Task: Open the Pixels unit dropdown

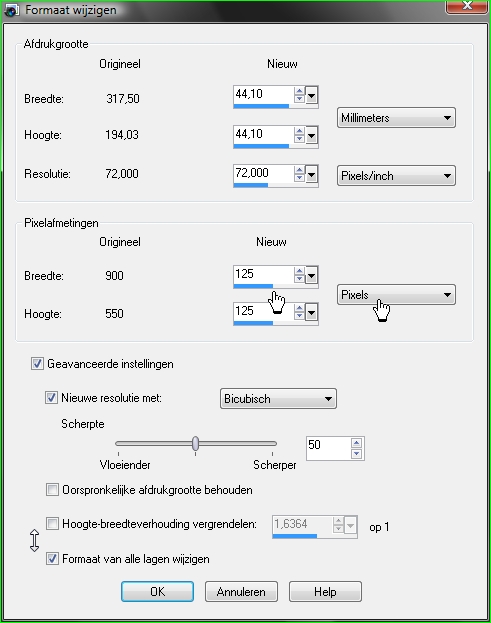Action: [x=396, y=295]
